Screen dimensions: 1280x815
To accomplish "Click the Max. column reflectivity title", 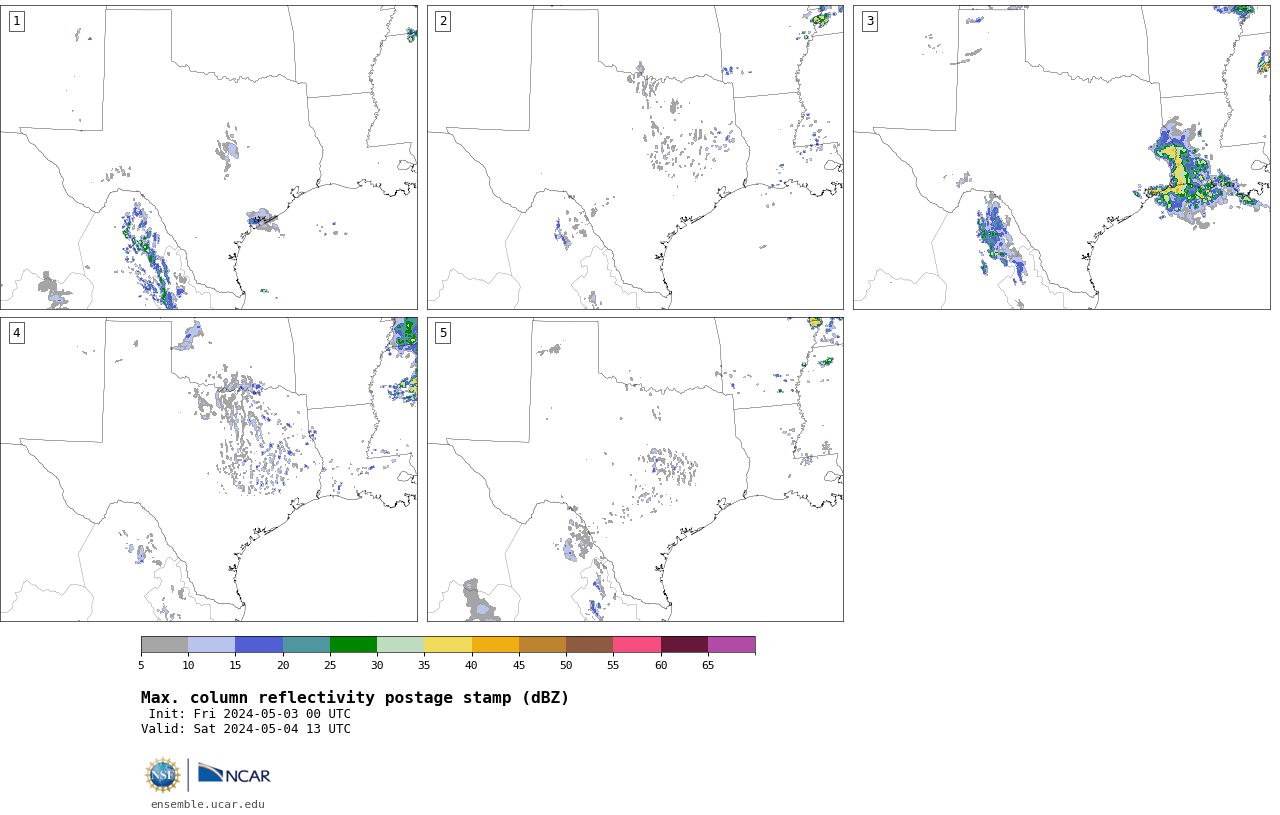I will [x=355, y=698].
